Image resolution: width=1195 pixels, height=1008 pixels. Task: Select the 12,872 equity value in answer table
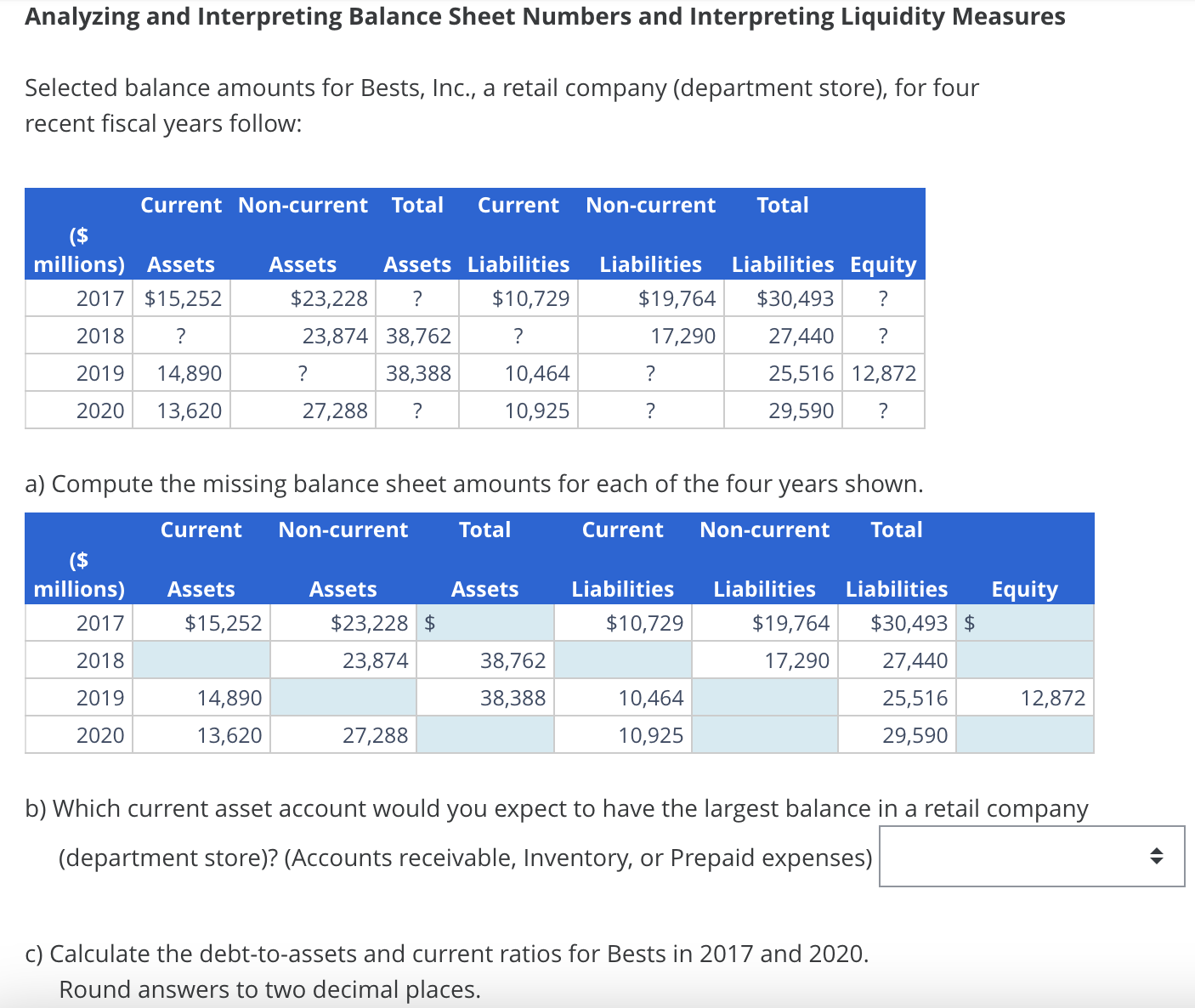pos(1053,698)
